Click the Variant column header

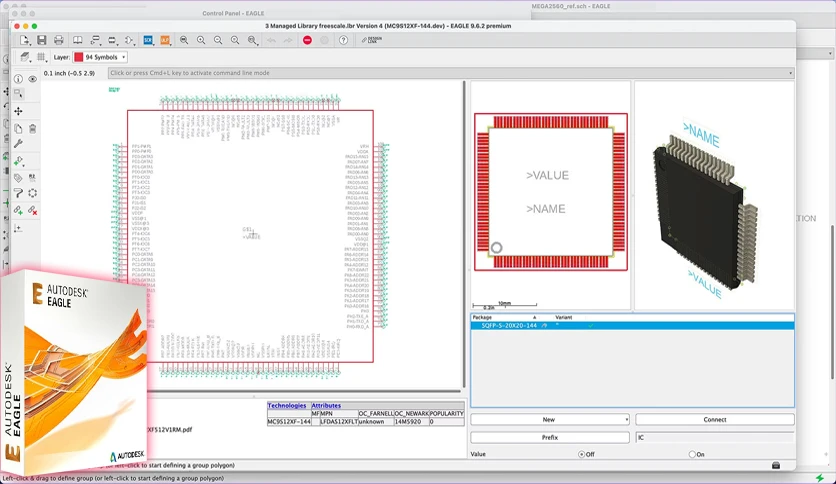(564, 317)
